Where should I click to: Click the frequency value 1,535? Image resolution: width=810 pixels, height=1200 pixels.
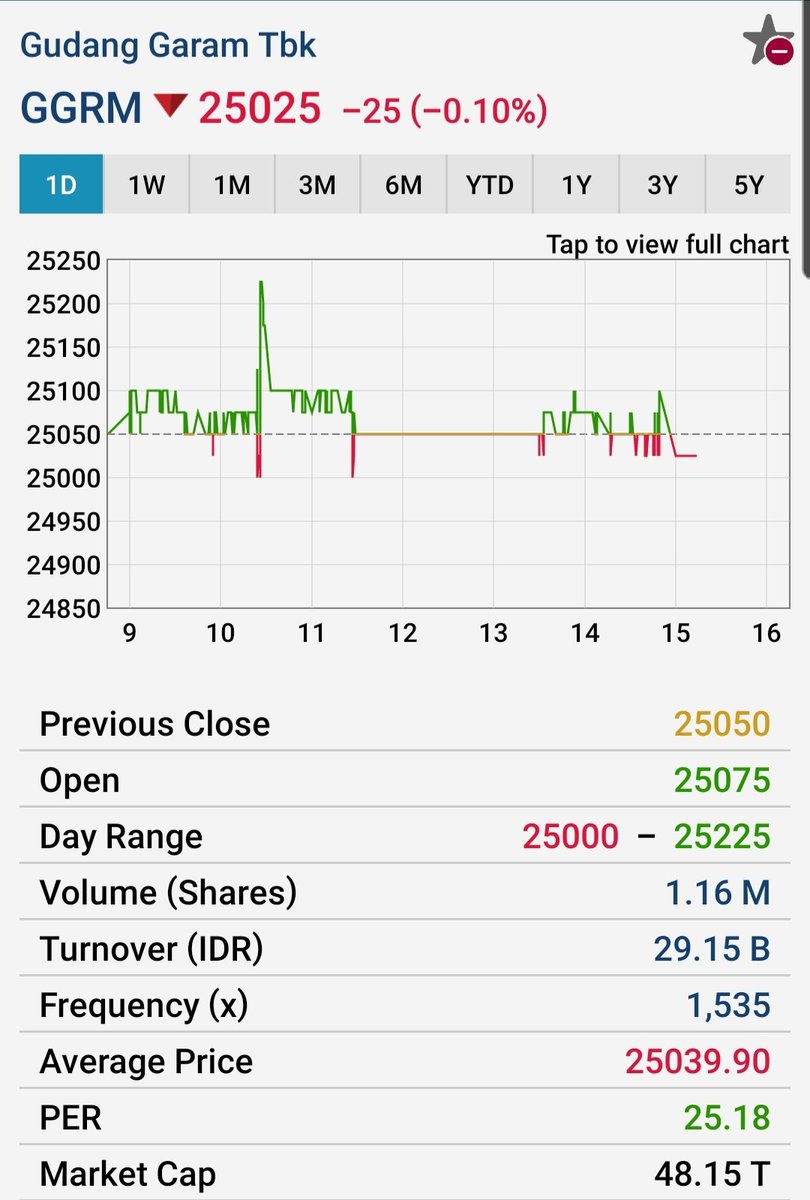point(728,1005)
